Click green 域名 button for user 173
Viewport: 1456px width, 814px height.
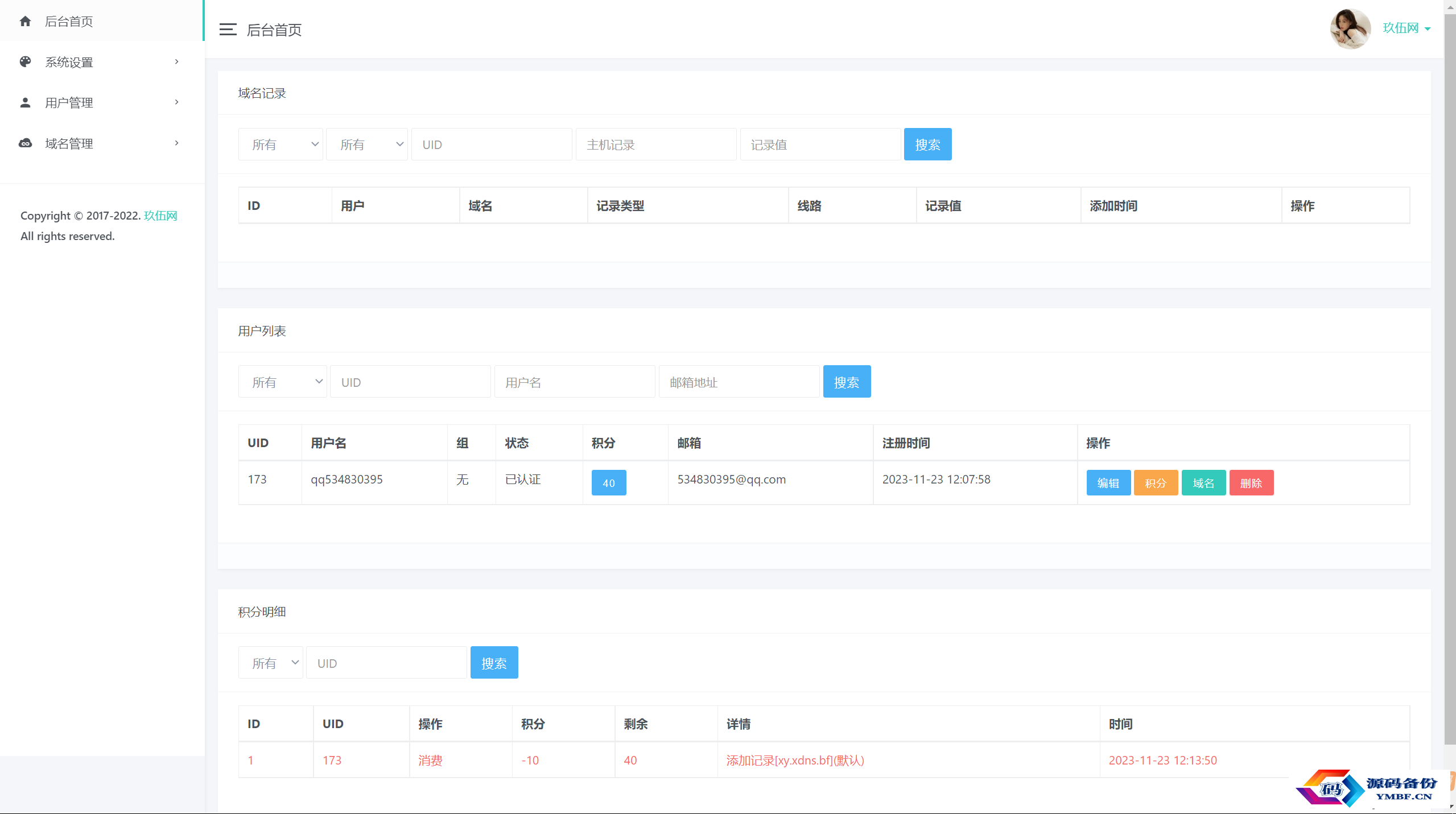click(x=1203, y=483)
